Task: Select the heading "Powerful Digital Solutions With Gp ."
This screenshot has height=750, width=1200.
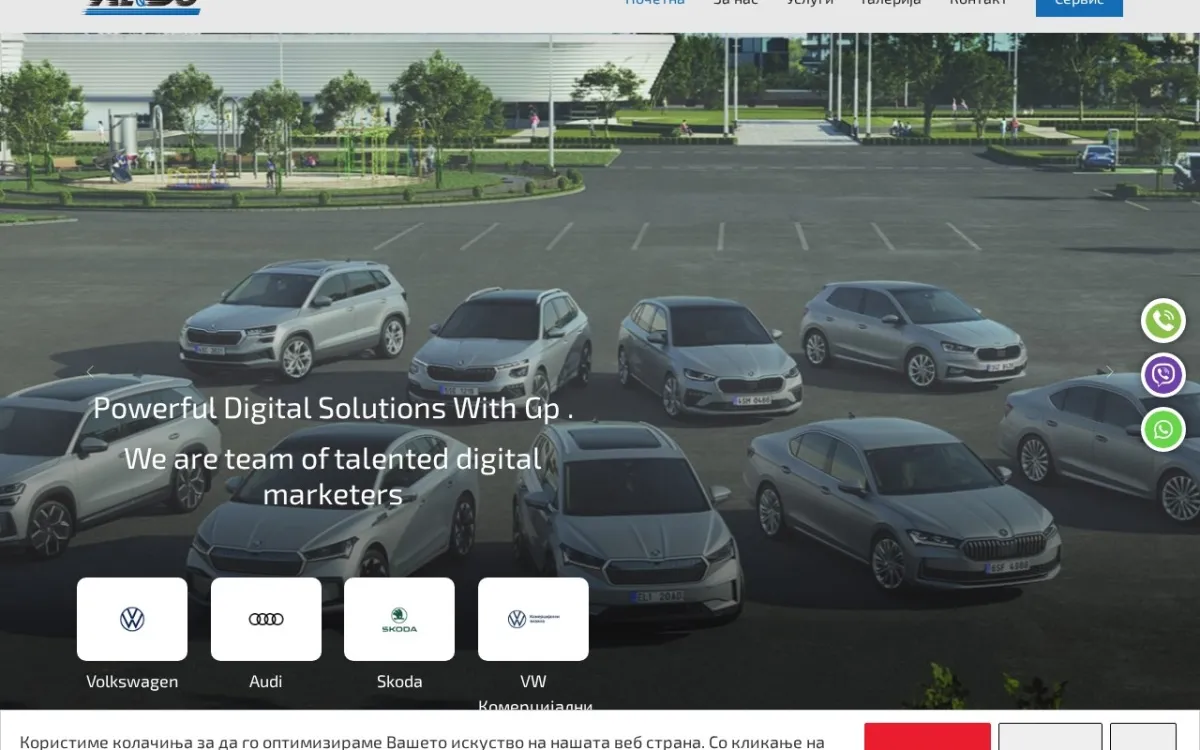Action: [333, 408]
